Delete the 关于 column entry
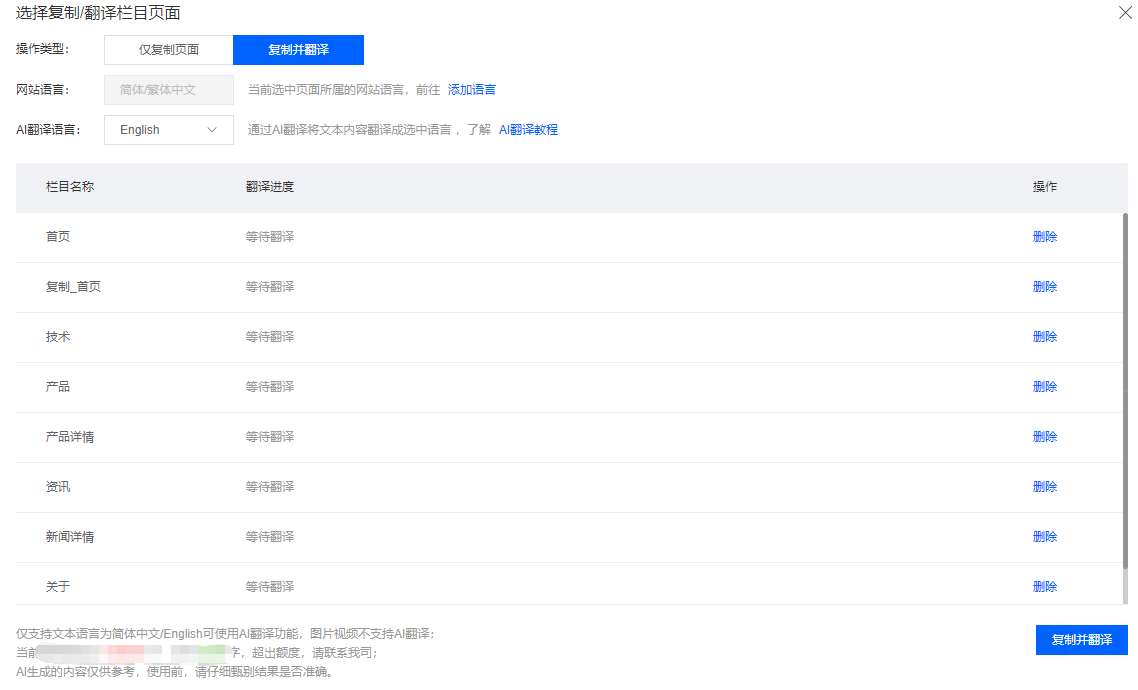1138x690 pixels. 1044,586
